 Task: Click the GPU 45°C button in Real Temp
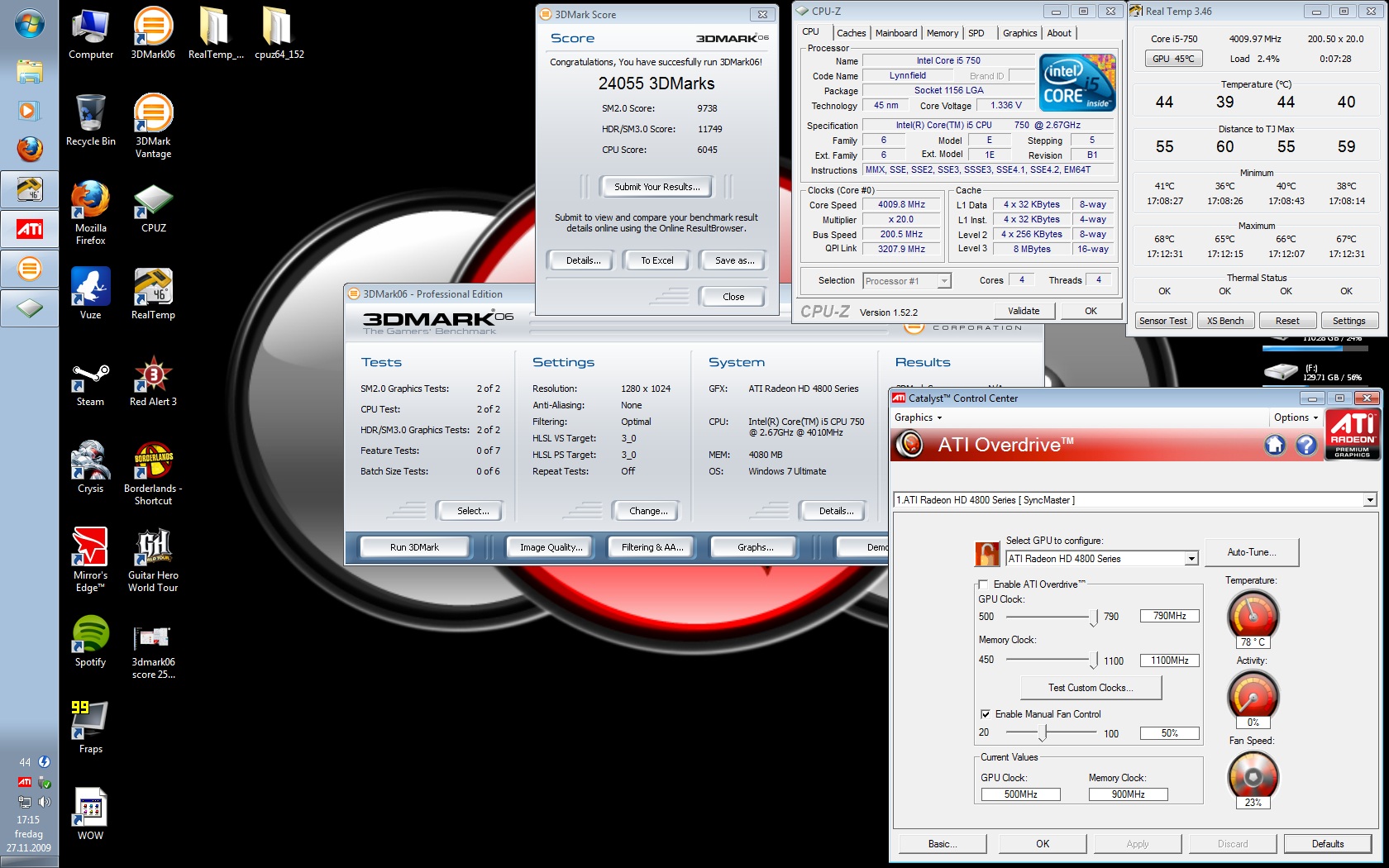click(1173, 59)
